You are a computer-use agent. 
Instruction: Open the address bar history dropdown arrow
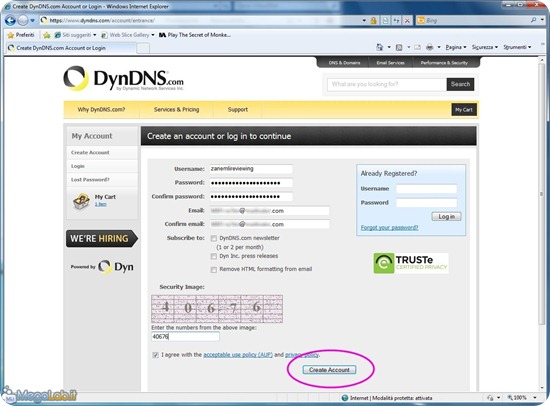click(x=364, y=21)
